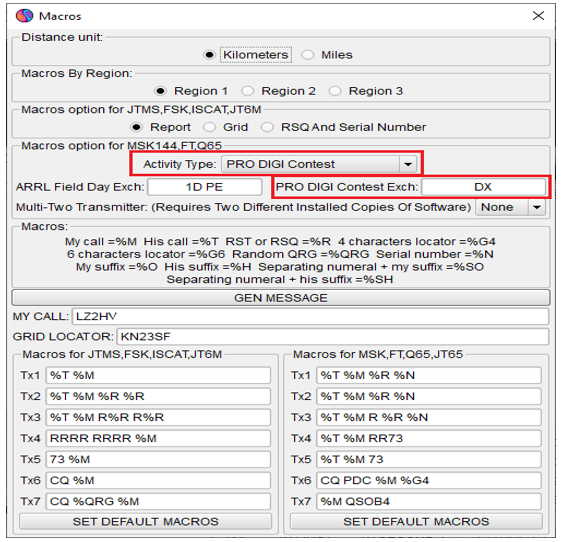The image size is (561, 542).
Task: Select the Kilometers radio button
Action: pyautogui.click(x=209, y=55)
